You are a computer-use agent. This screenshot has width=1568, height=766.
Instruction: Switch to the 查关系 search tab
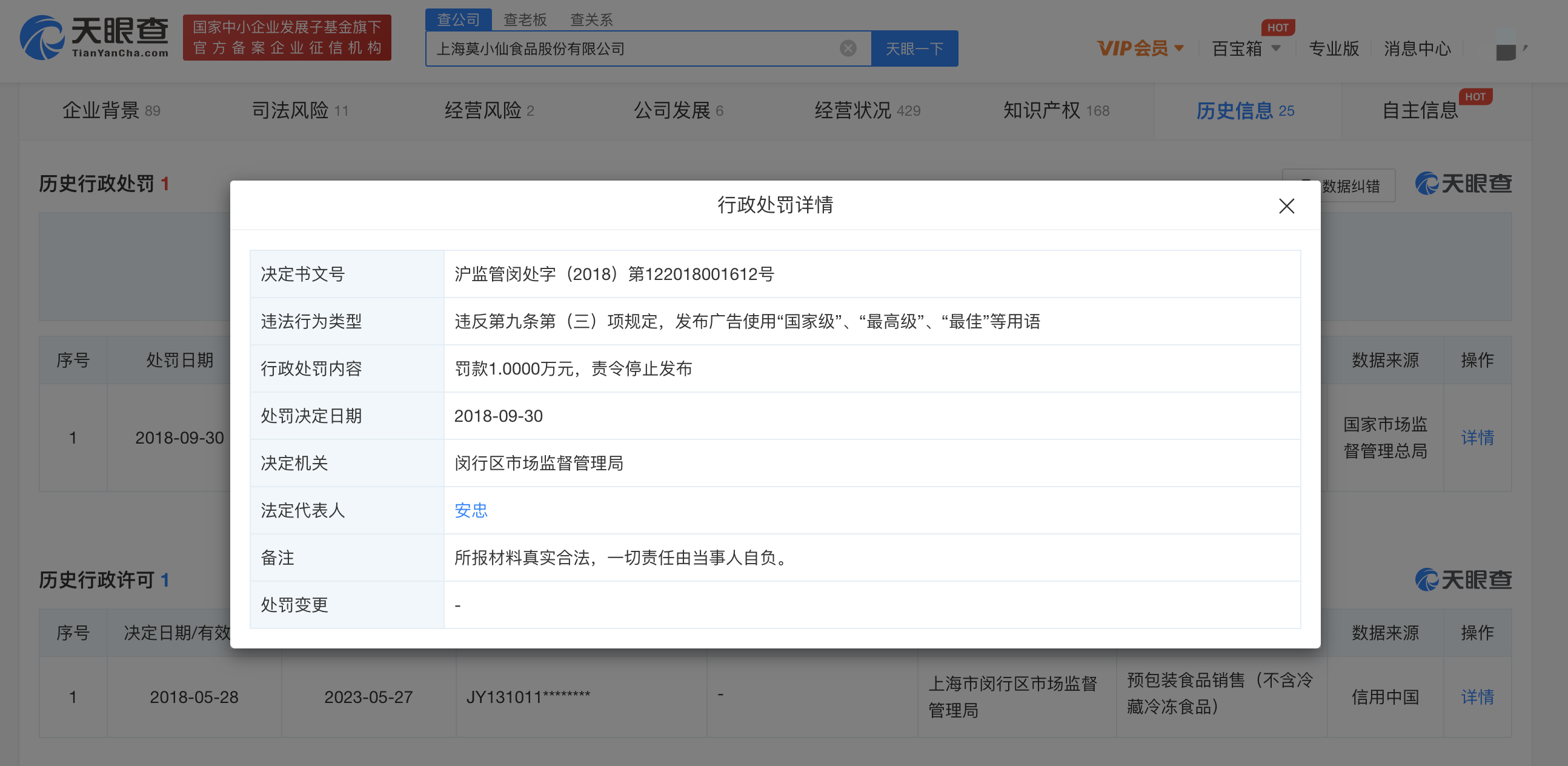591,19
